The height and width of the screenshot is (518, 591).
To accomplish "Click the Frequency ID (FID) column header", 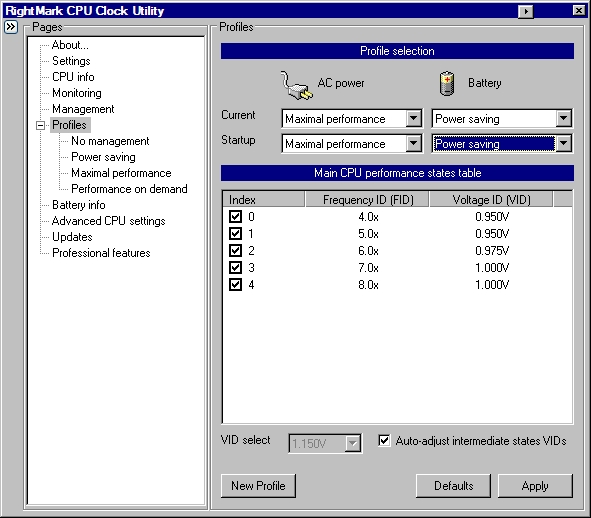I will pyautogui.click(x=367, y=199).
